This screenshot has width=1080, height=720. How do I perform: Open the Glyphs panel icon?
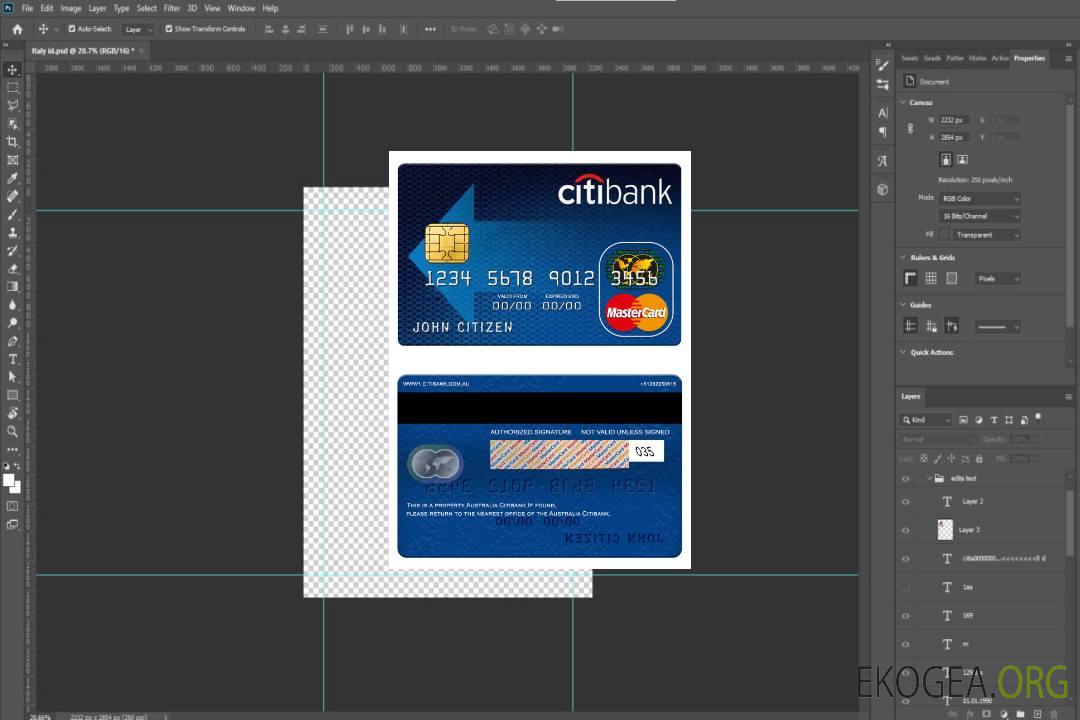pos(883,161)
